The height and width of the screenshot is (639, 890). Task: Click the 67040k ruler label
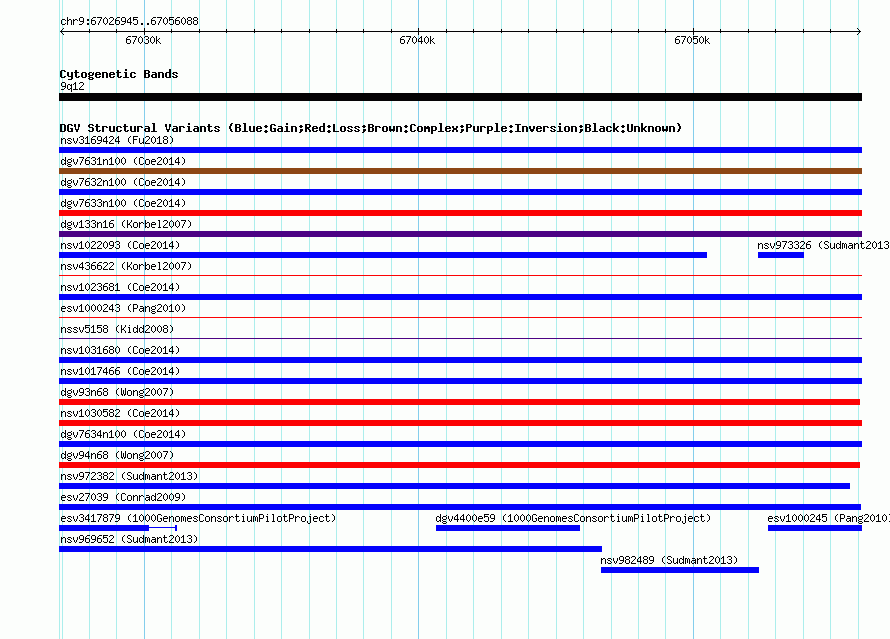(x=417, y=40)
